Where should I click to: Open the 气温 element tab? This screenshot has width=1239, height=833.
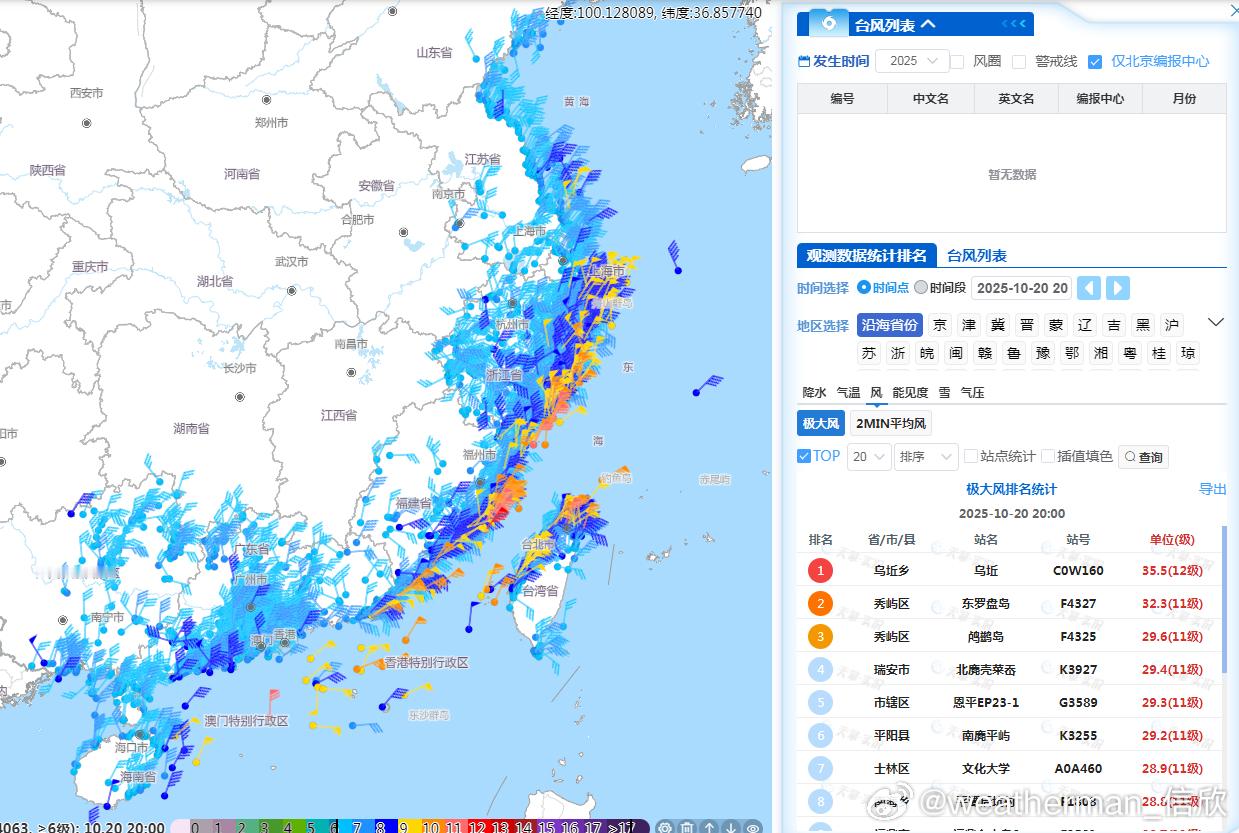848,393
